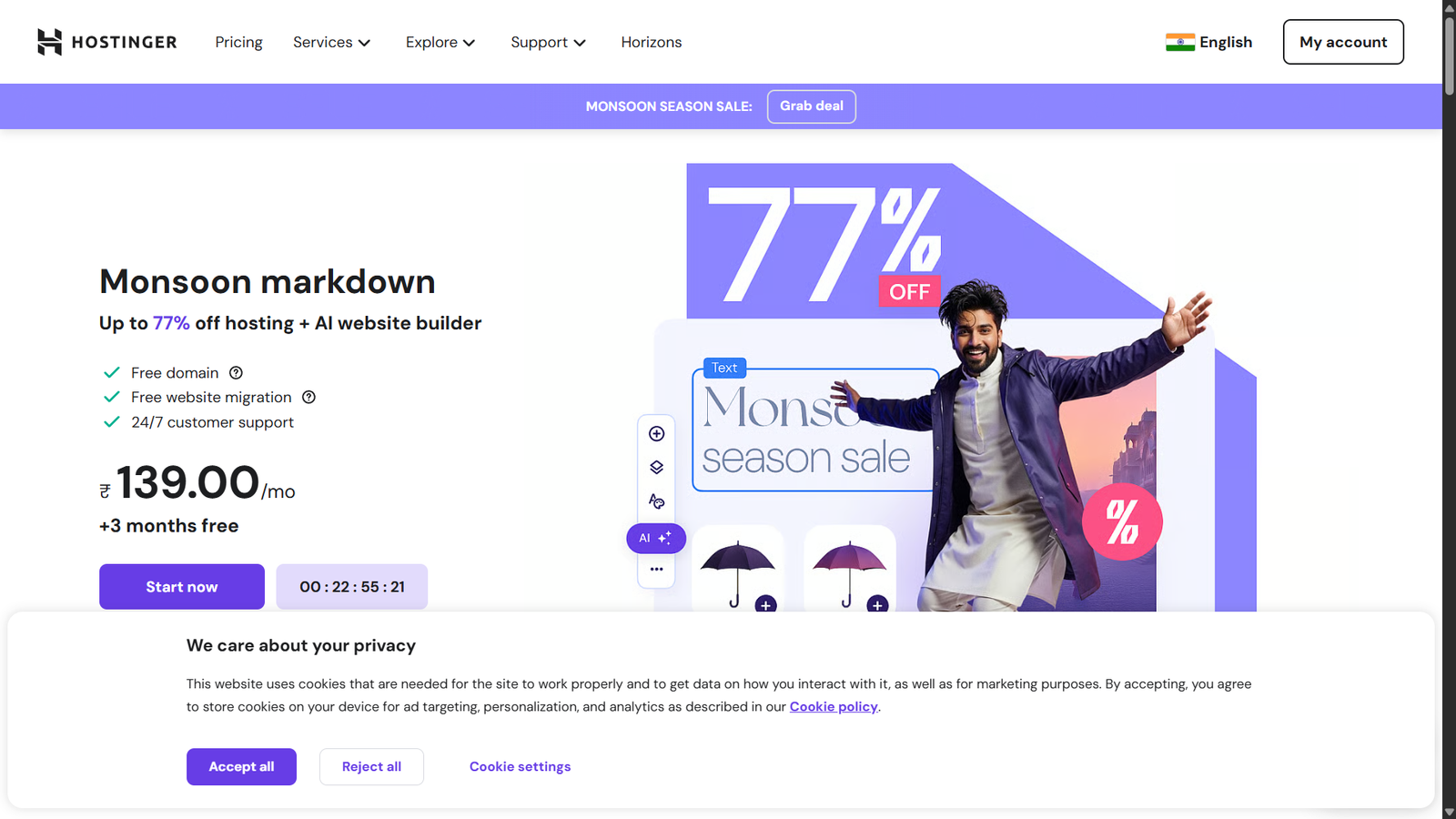
Task: Accept all cookies
Action: [x=241, y=767]
